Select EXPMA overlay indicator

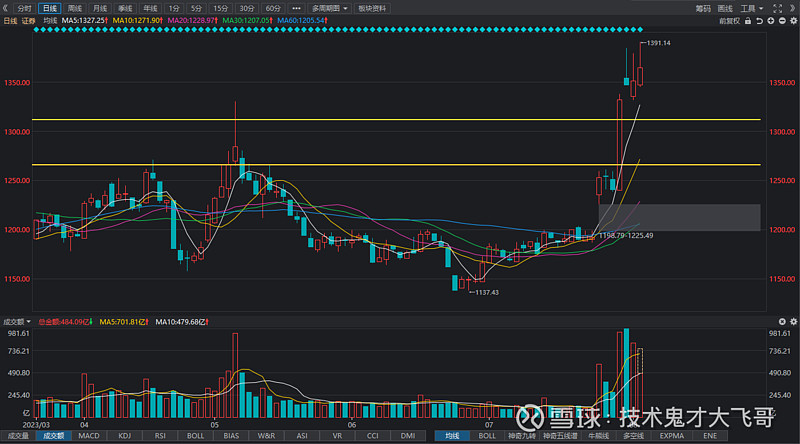671,436
